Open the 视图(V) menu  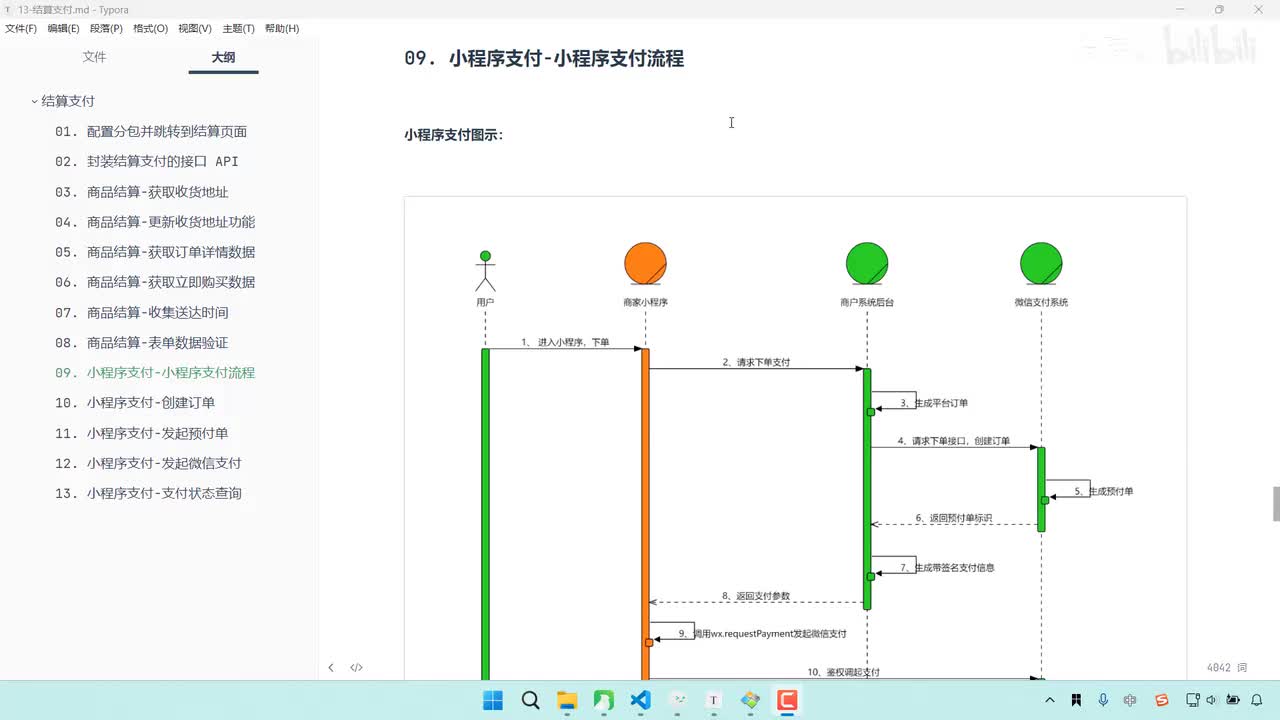194,29
